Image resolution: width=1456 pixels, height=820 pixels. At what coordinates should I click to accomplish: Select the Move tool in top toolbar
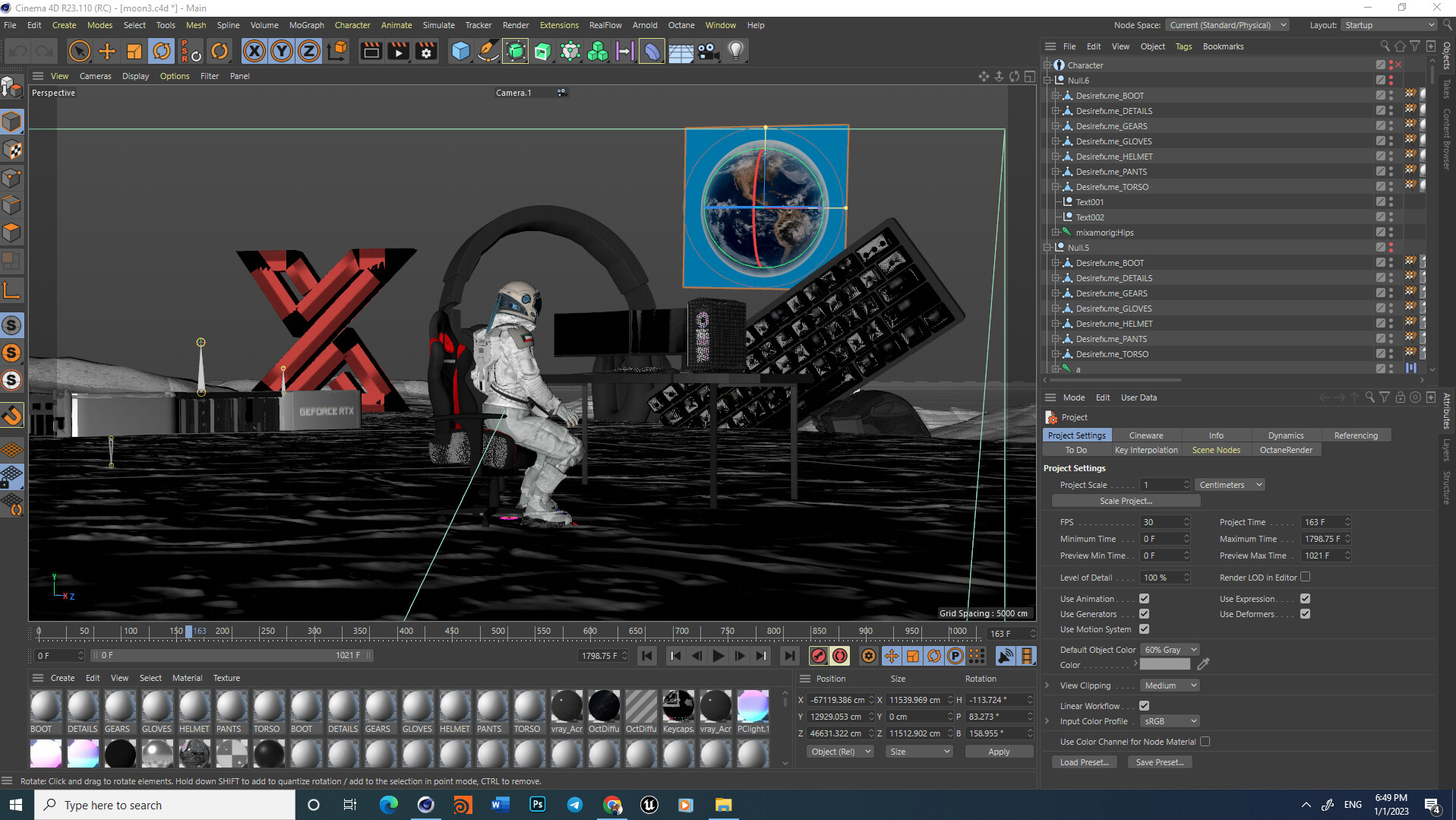pos(107,51)
